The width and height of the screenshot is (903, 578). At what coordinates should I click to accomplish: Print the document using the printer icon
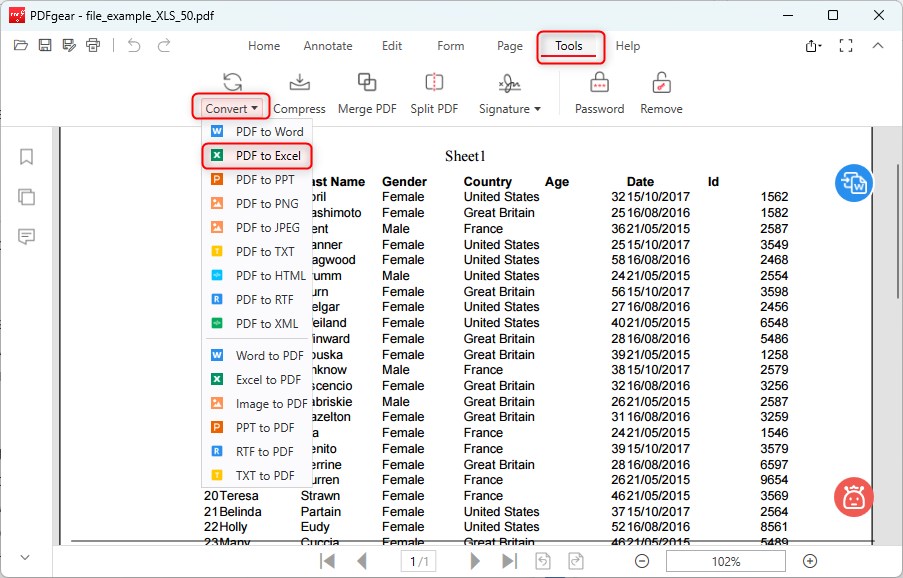click(93, 45)
